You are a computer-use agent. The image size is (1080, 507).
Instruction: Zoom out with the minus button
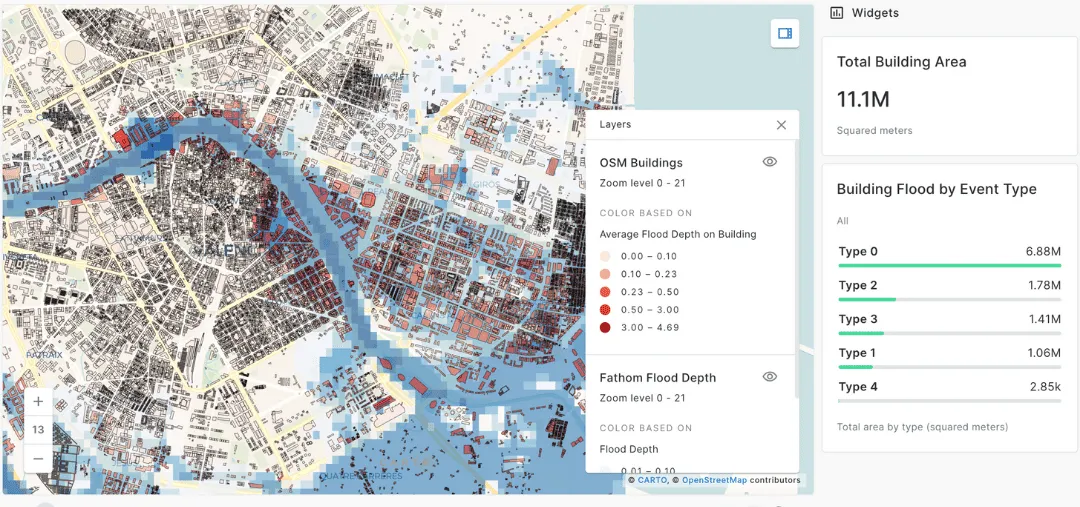38,458
